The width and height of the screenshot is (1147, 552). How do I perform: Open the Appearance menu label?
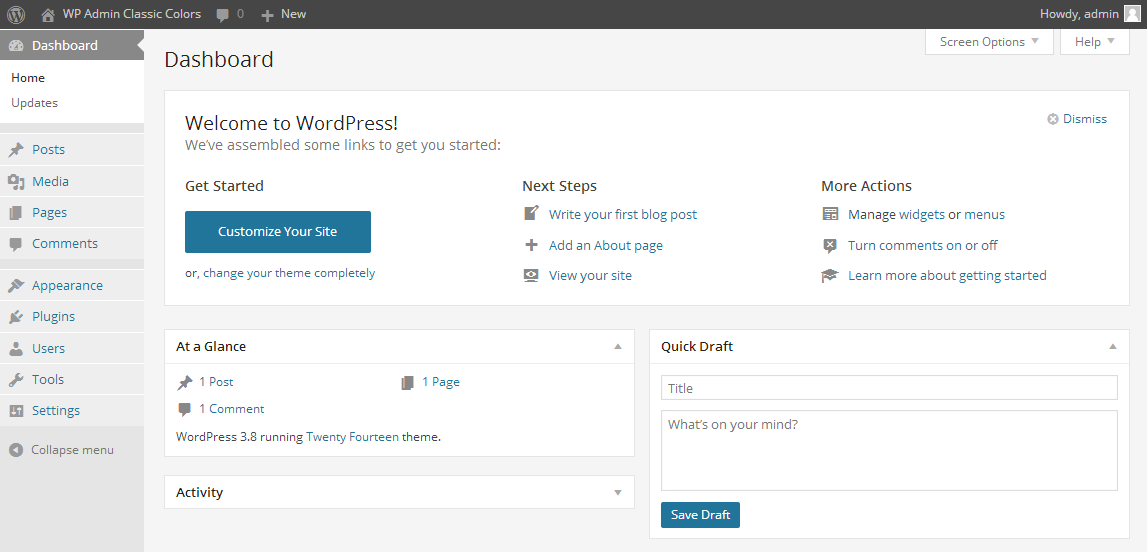pos(67,286)
